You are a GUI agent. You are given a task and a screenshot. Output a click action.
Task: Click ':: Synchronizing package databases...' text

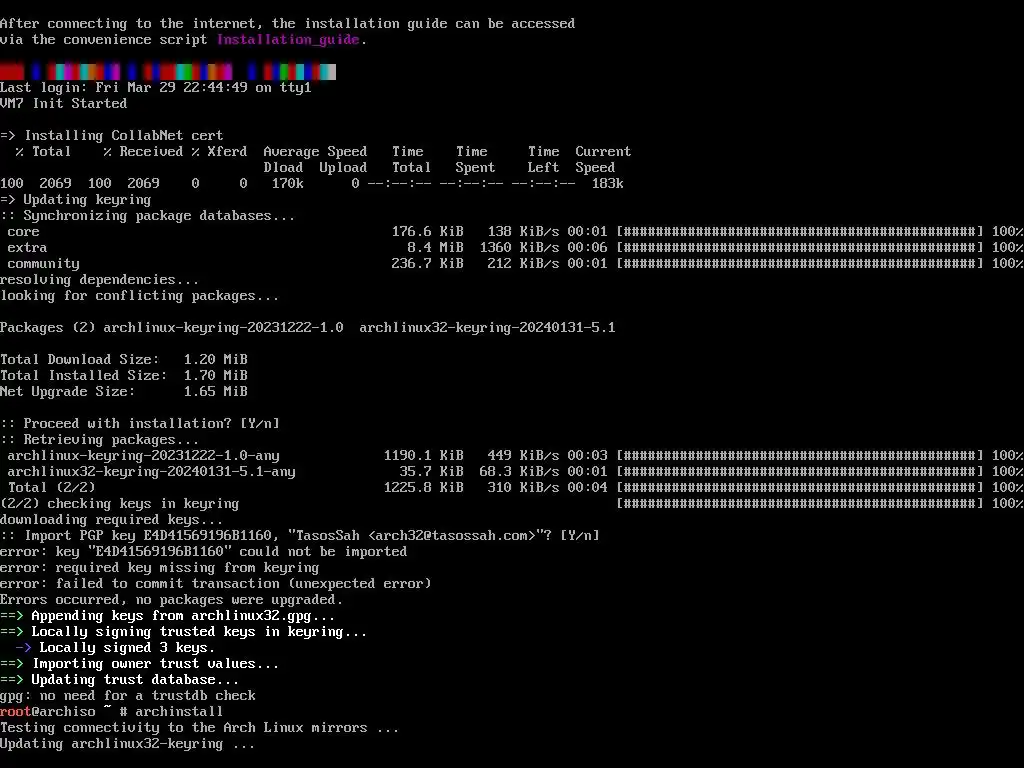(148, 216)
